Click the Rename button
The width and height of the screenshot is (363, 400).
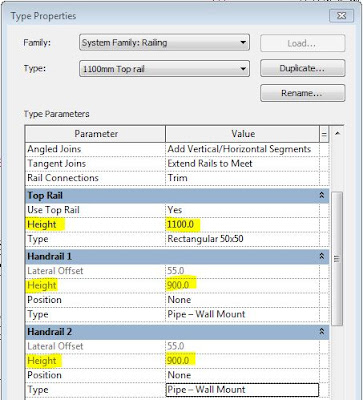tap(302, 93)
